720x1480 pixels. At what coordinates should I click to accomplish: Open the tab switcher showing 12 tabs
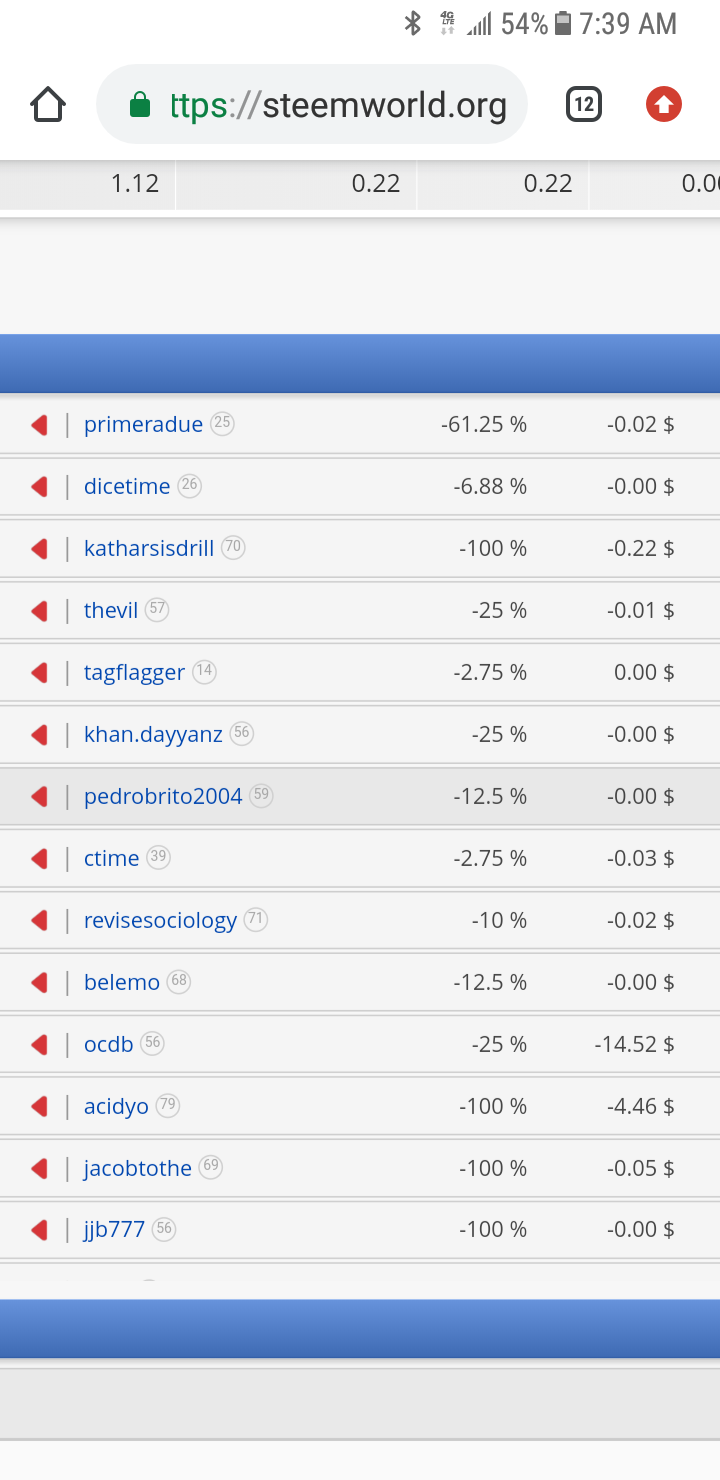(x=583, y=104)
